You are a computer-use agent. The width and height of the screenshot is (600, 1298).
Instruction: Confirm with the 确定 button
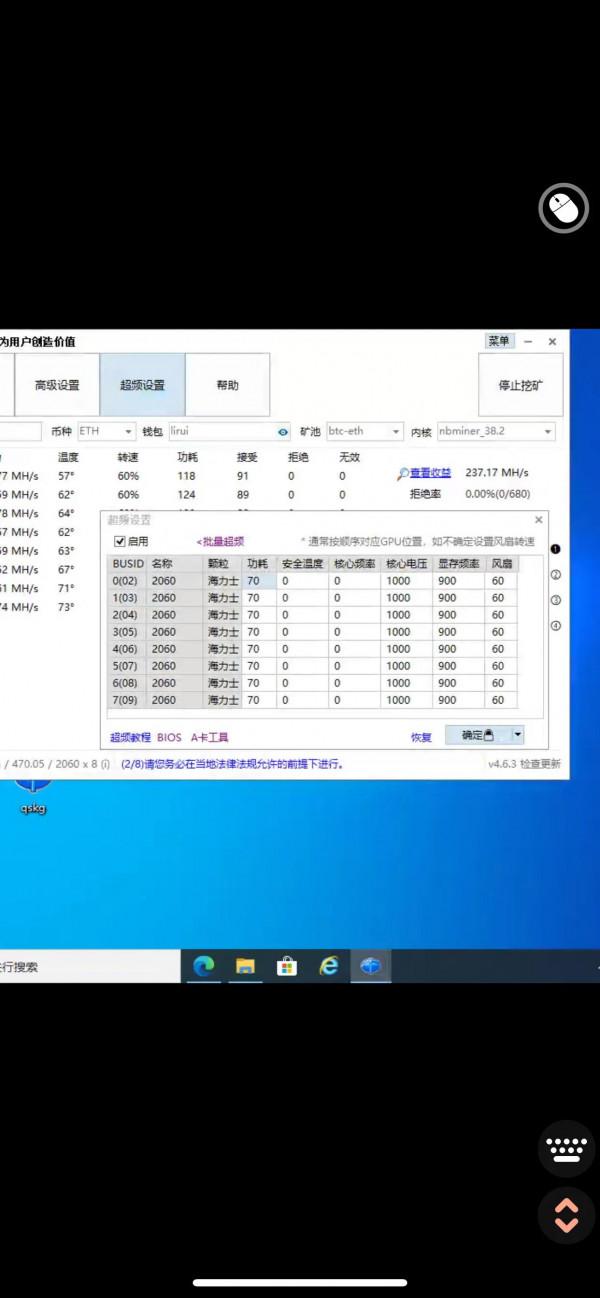[477, 735]
